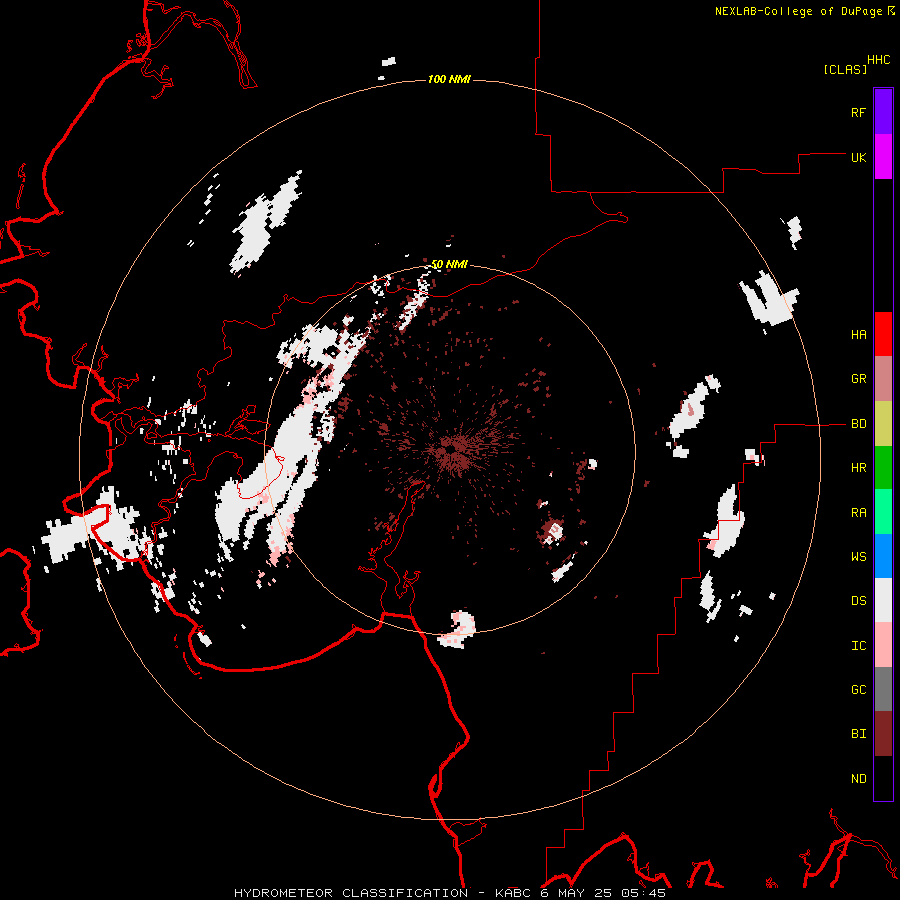Select the "GR" legend label
This screenshot has height=900, width=900.
click(x=858, y=379)
